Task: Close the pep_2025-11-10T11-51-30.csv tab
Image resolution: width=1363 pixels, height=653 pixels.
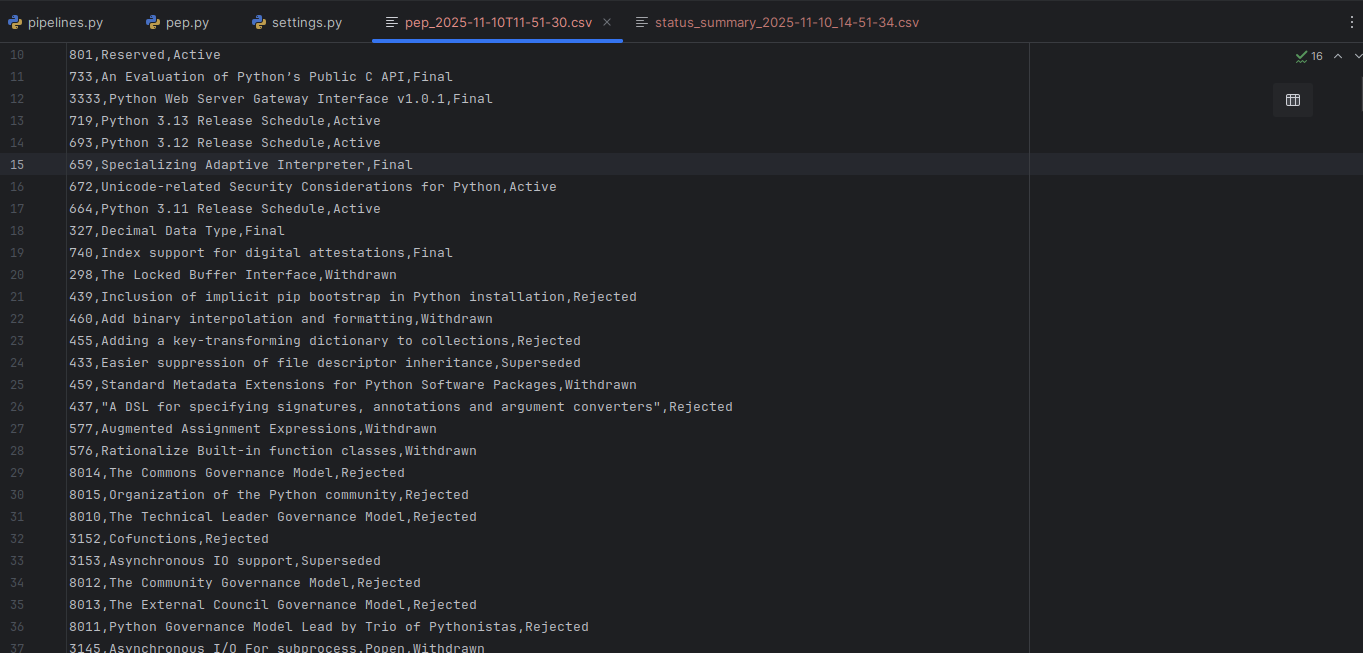Action: [x=606, y=21]
